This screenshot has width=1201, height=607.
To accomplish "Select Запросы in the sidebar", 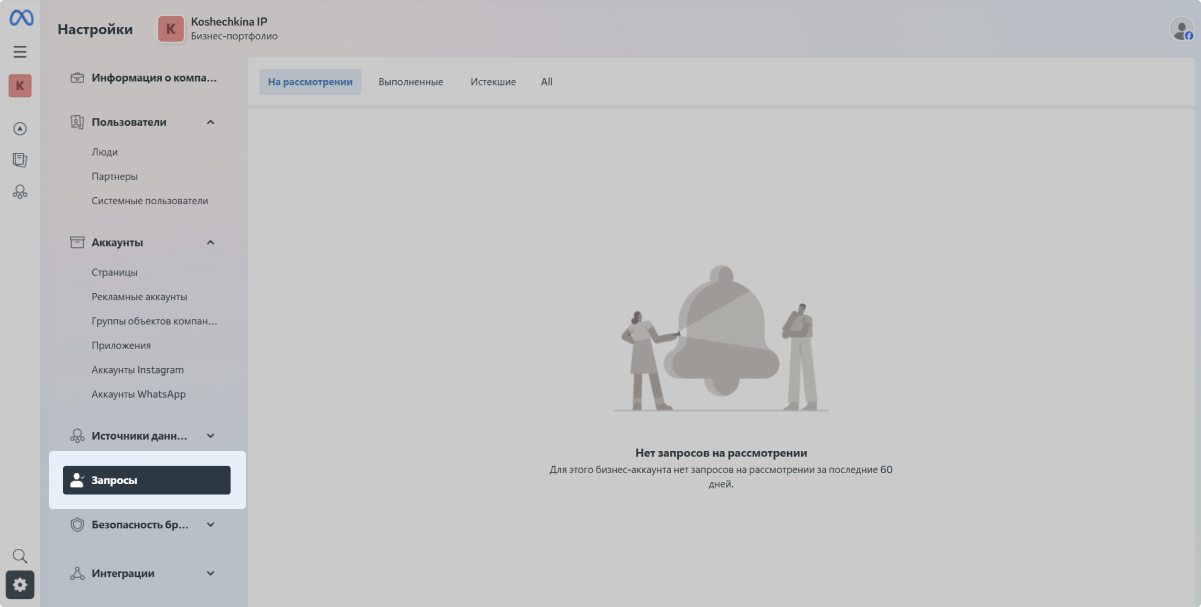I will [x=146, y=480].
